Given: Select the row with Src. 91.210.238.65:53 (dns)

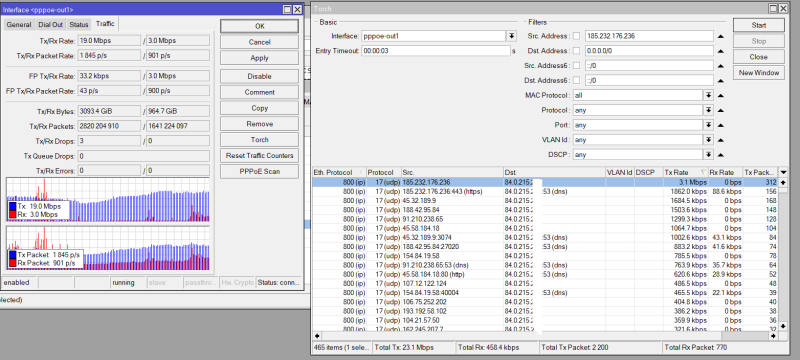Looking at the screenshot, I should tap(545, 265).
